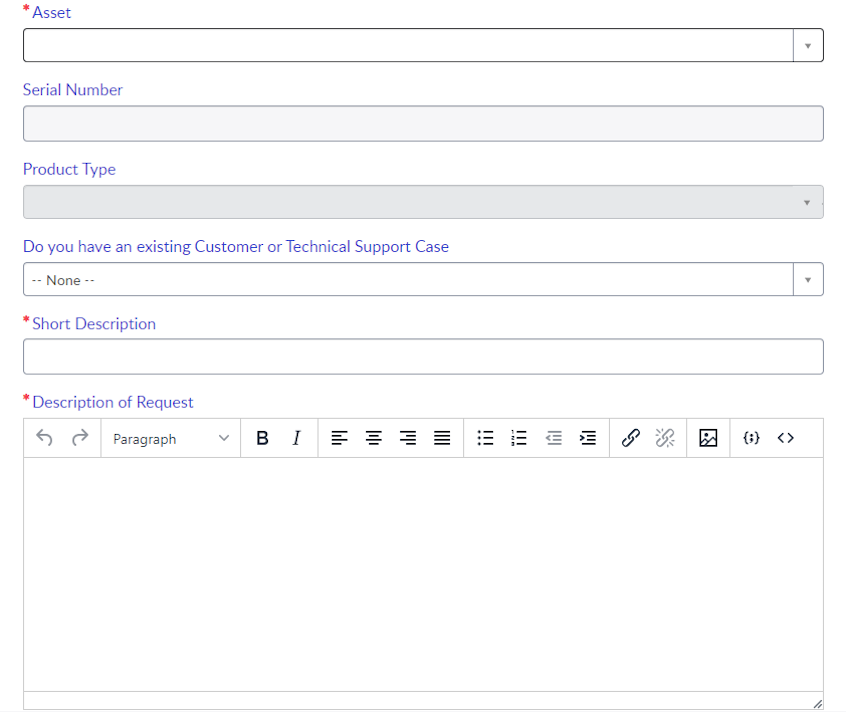Remove a link with the unlink icon
This screenshot has height=712, width=846.
point(665,437)
